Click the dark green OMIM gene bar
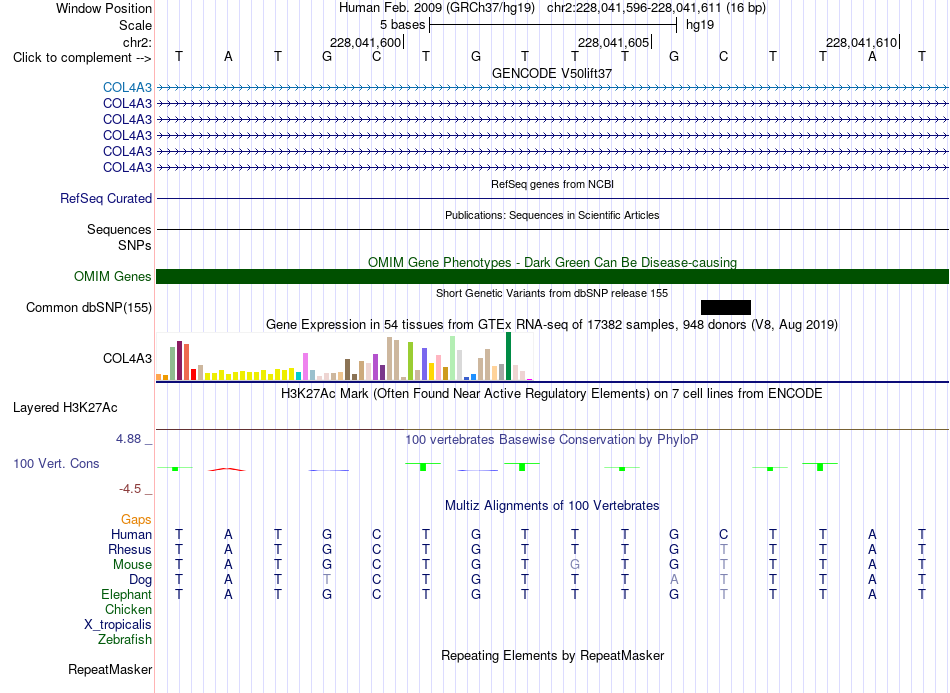 pyautogui.click(x=552, y=277)
